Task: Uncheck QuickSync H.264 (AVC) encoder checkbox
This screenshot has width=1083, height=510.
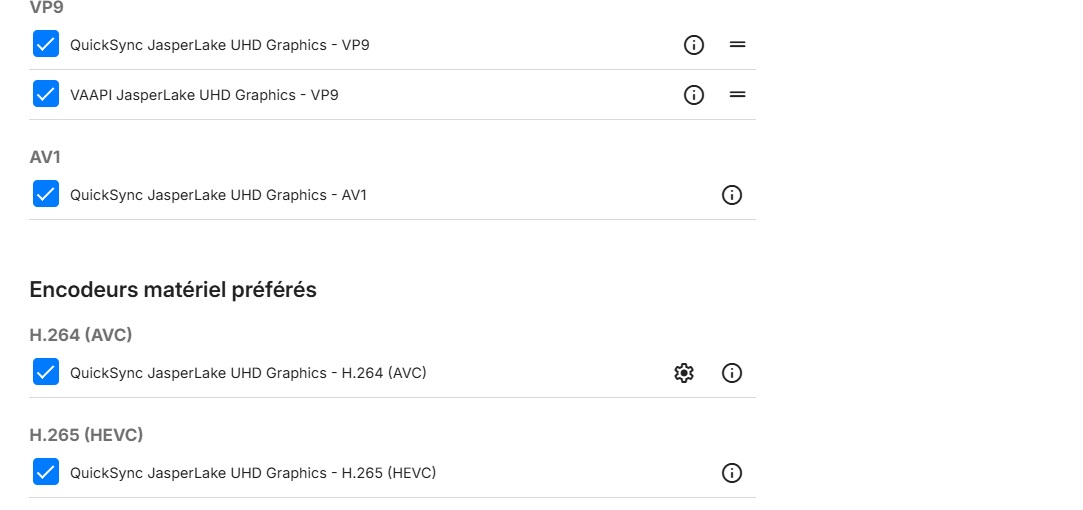Action: [46, 372]
